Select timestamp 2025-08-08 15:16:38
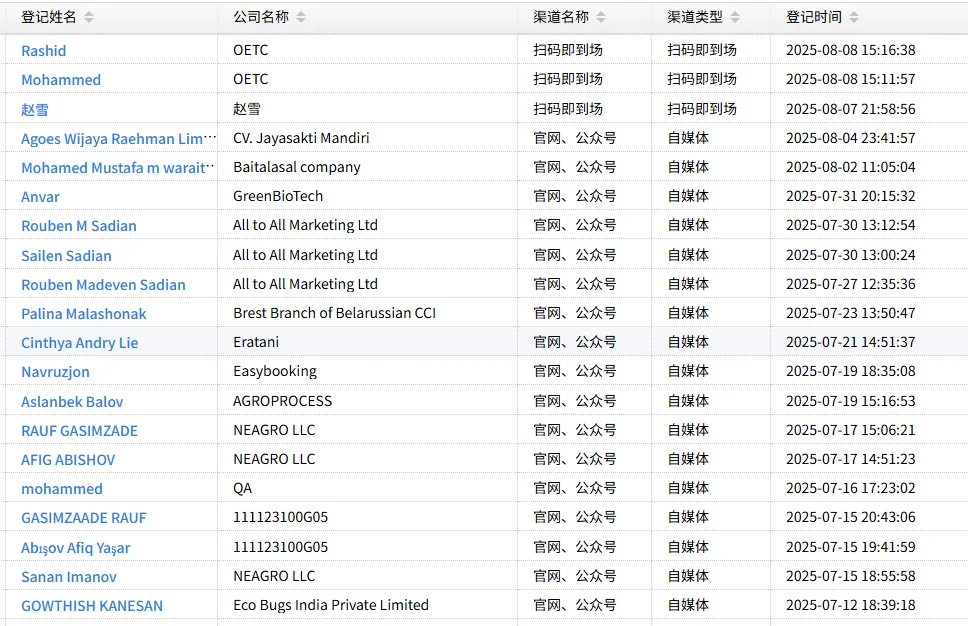This screenshot has height=626, width=968. coord(850,49)
